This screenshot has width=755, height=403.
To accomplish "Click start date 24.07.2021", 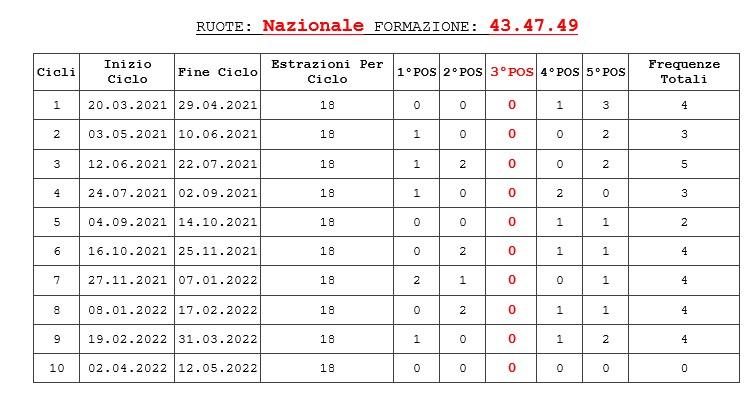I will click(x=127, y=193).
